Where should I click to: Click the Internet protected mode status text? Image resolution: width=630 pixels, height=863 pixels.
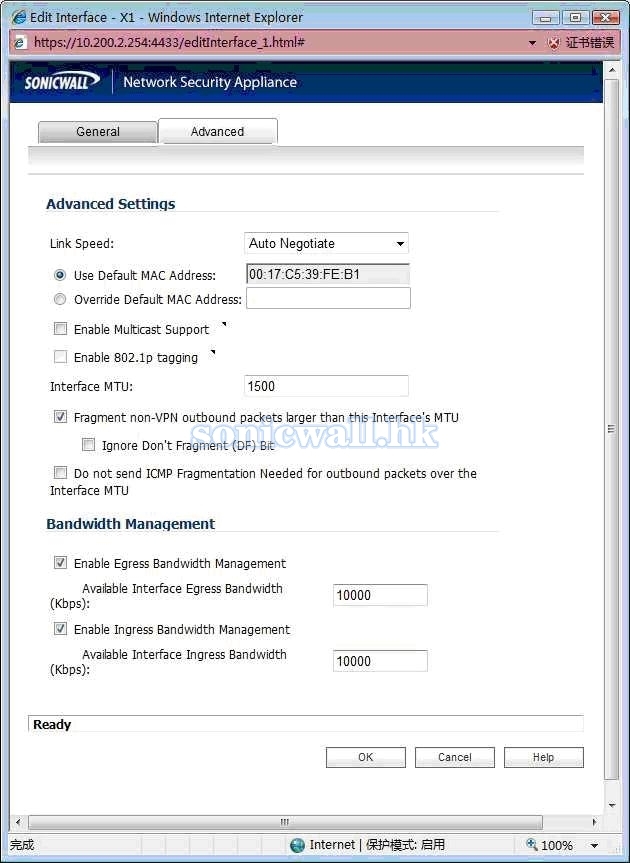(377, 845)
